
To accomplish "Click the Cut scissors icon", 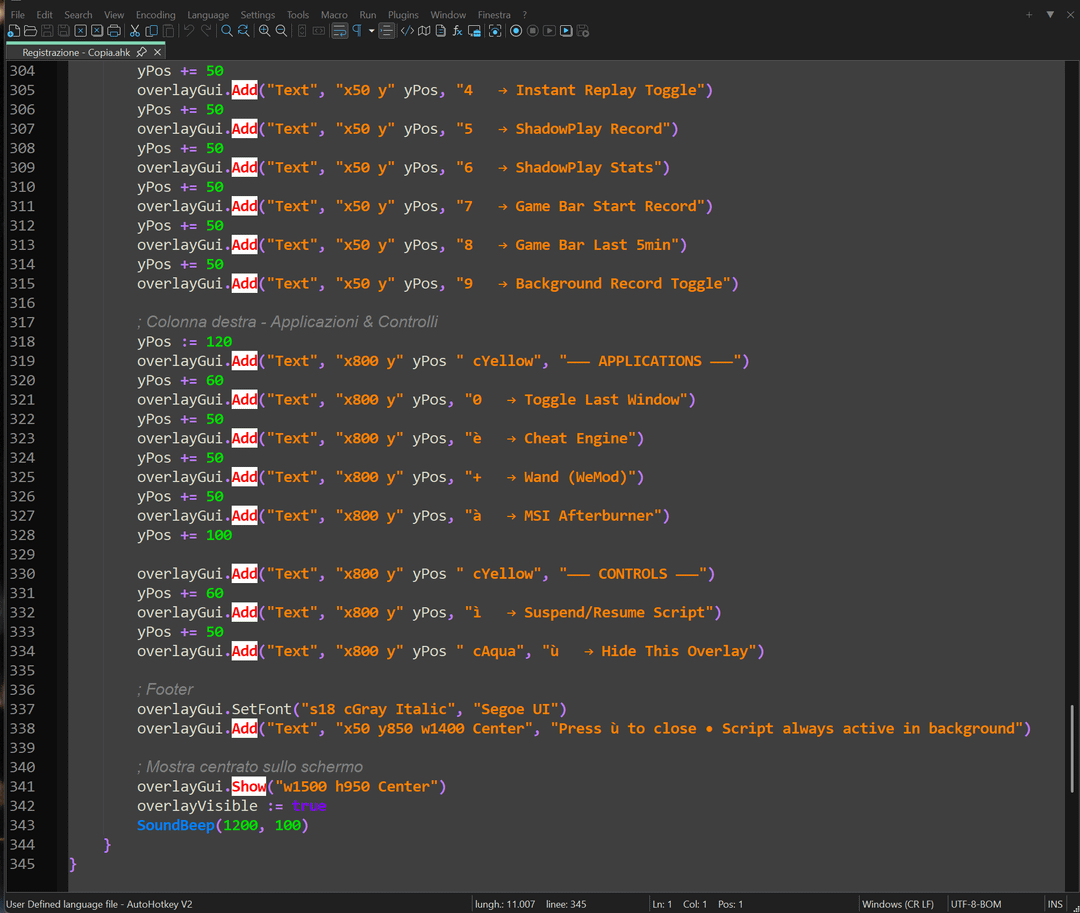I will coord(135,31).
